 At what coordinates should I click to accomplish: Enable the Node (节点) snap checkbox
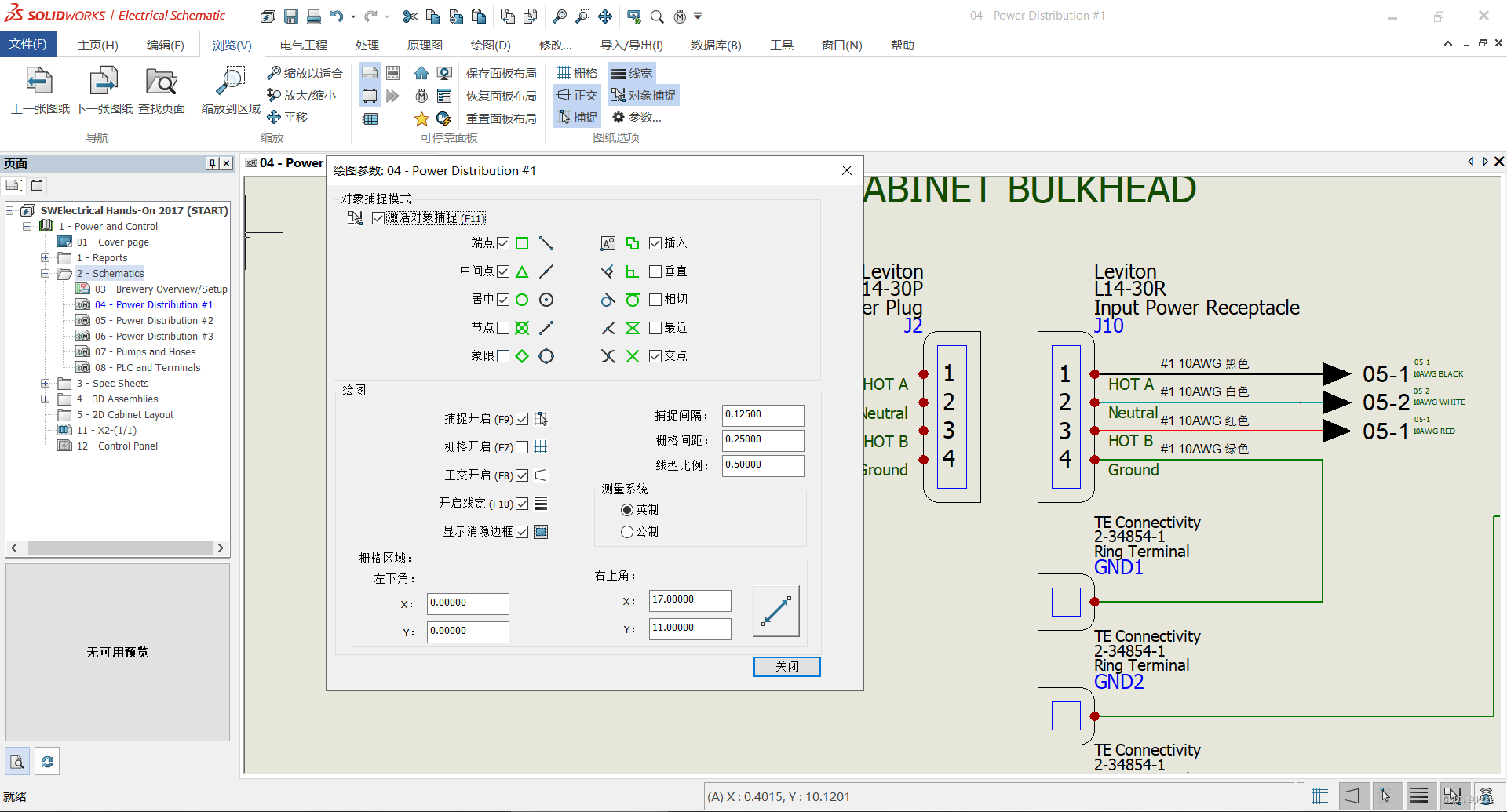503,328
